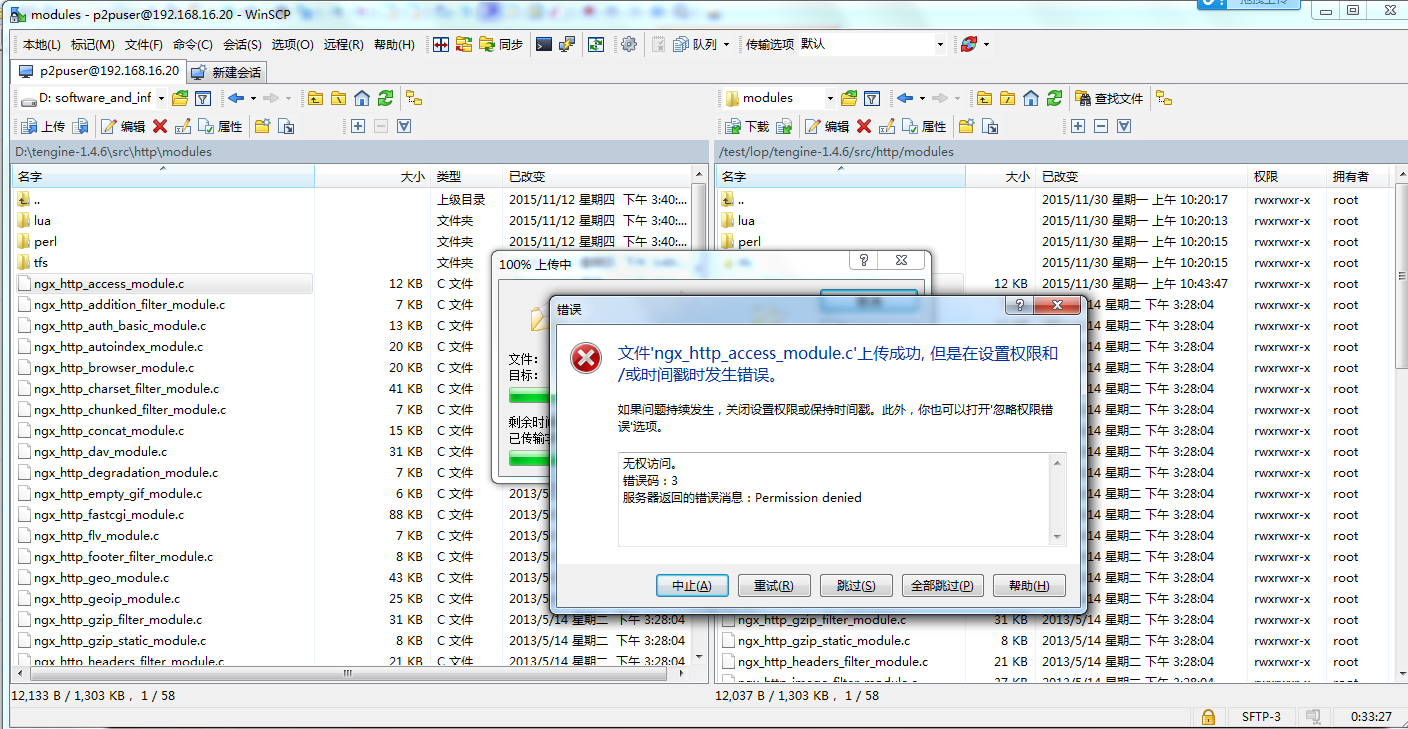Click the Queue (队列) toolbar icon
Viewport: 1408px width, 729px height.
[695, 44]
